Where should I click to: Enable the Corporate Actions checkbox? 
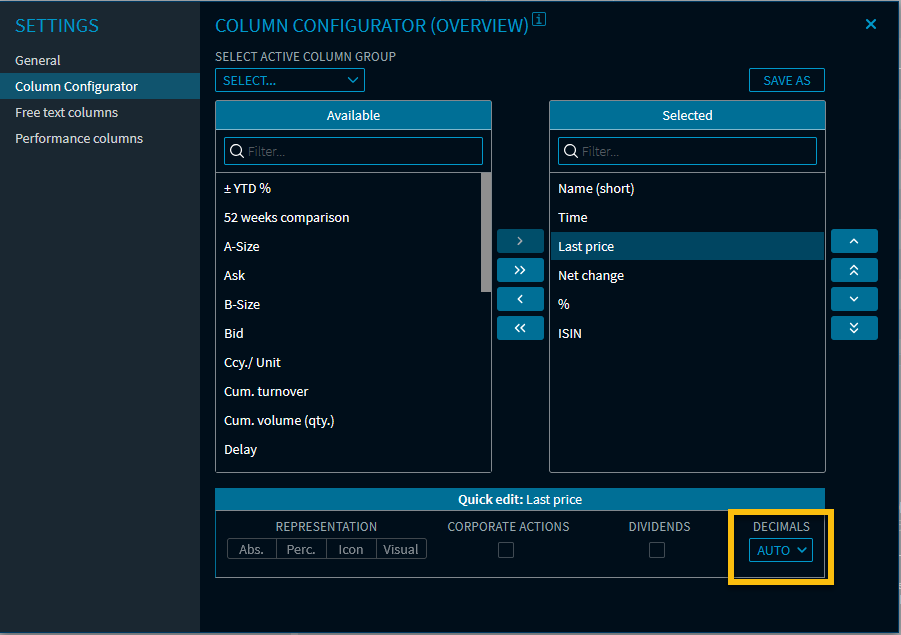pos(506,550)
